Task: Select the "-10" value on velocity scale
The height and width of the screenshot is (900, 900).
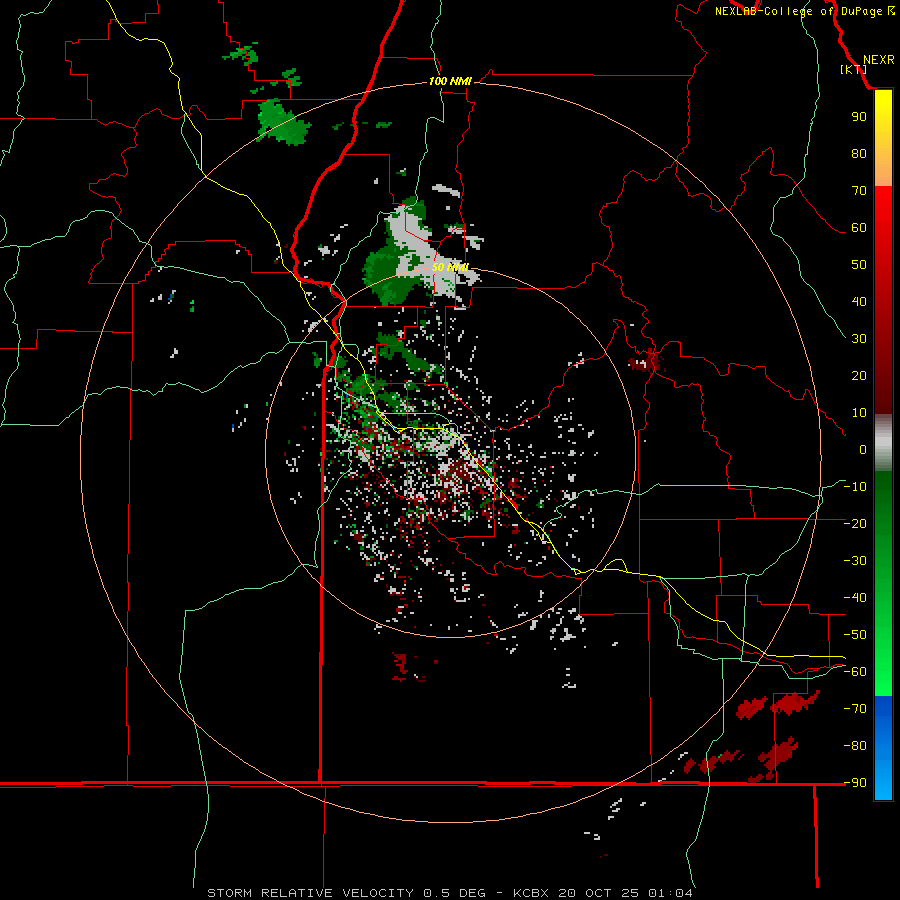Action: pyautogui.click(x=855, y=487)
